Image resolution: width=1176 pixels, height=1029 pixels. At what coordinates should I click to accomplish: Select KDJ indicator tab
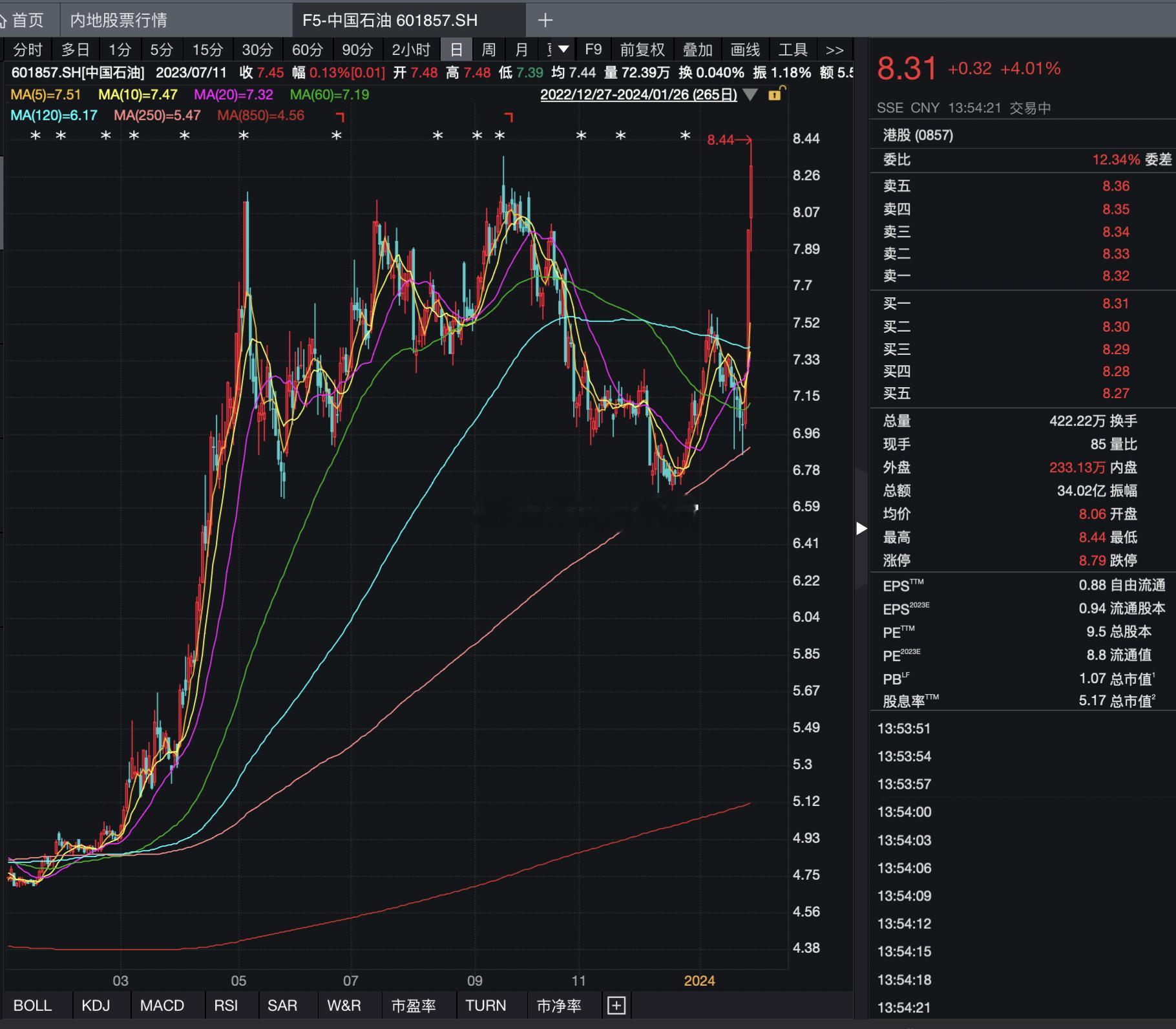point(96,1006)
